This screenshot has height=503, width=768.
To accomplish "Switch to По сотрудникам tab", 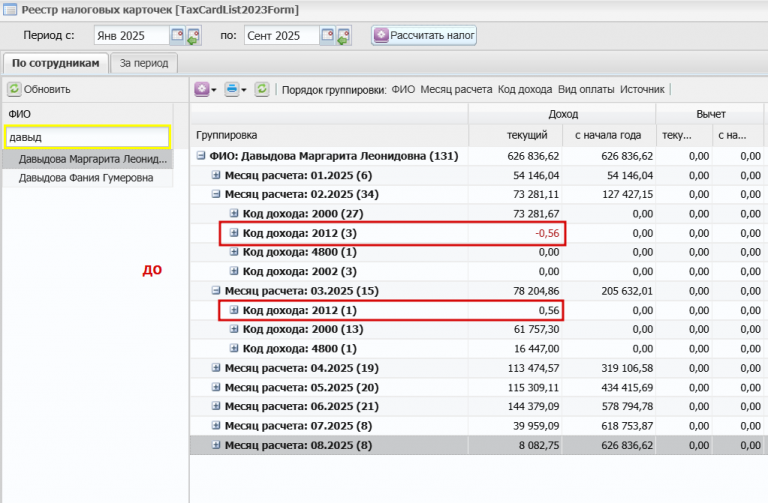I will (55, 63).
